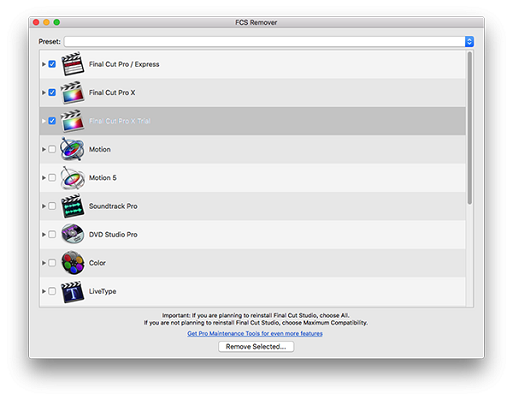Viewport: 513px width, 400px height.
Task: Click the Final Cut Pro / Express clapperboard icon
Action: tap(72, 64)
